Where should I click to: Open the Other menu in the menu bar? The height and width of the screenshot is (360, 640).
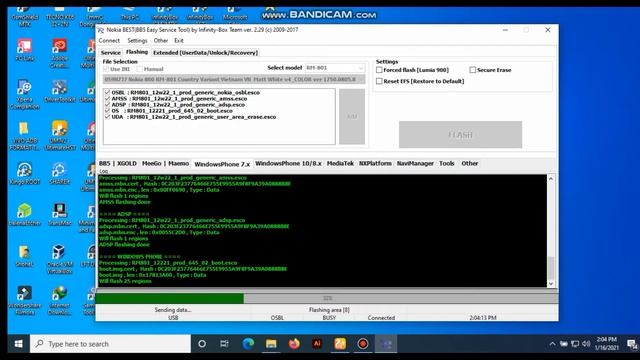coord(161,40)
